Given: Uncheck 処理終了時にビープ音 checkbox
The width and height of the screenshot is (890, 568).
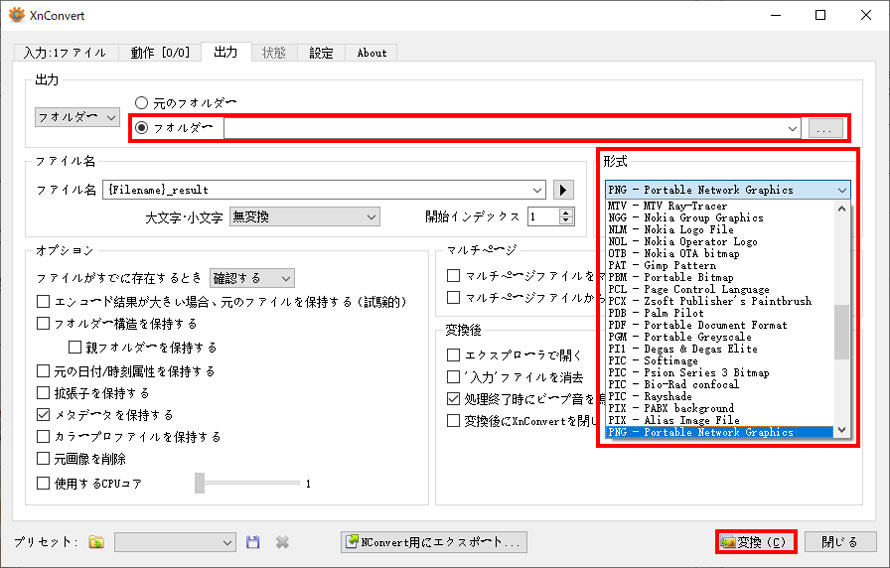Looking at the screenshot, I should (454, 399).
